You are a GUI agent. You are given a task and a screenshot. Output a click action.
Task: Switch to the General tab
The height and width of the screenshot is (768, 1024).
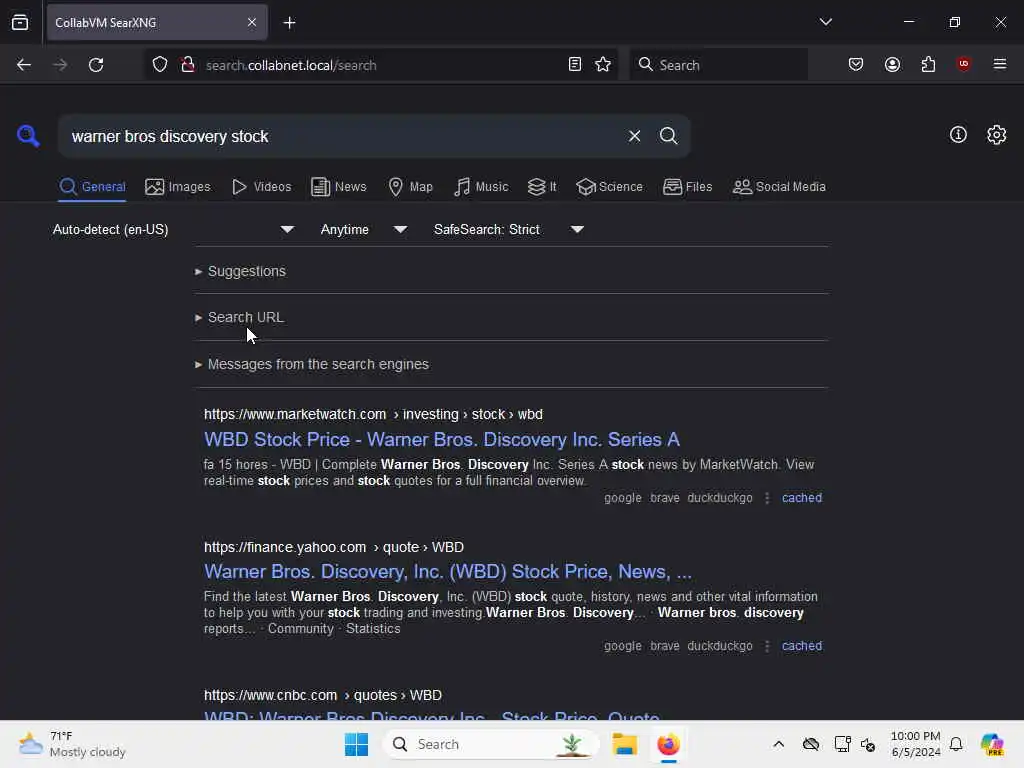92,187
